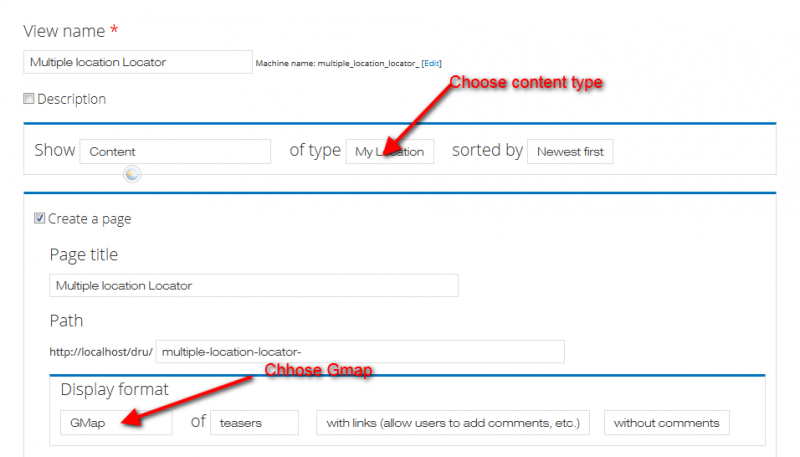Click the Chhose Gmap annotation text
This screenshot has width=800, height=457.
[318, 370]
